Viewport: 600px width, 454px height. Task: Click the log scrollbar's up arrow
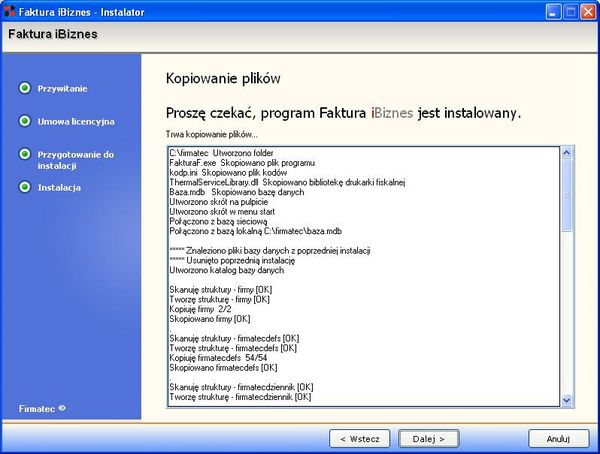coord(567,152)
